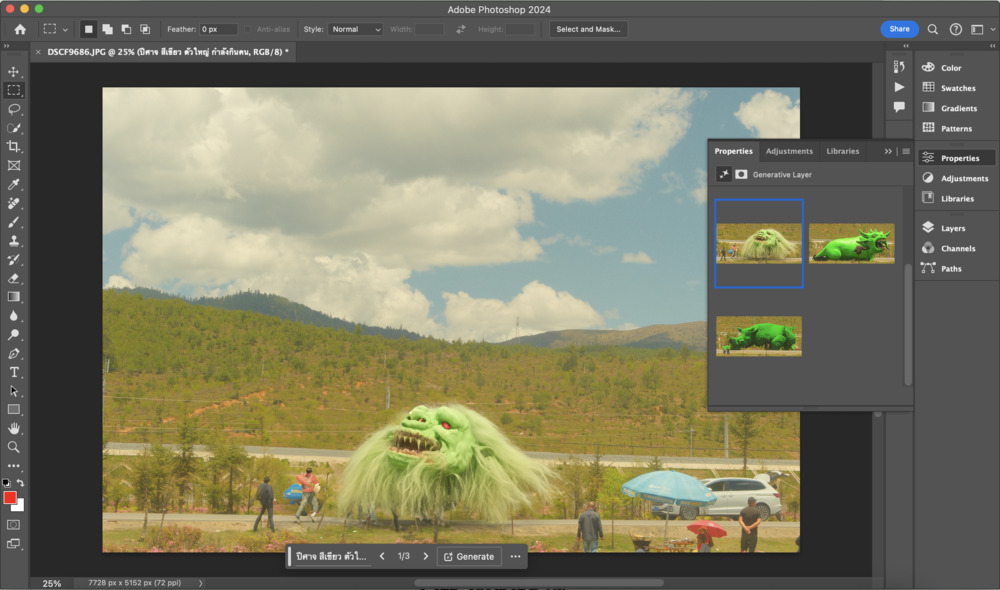Image resolution: width=1000 pixels, height=590 pixels.
Task: Enable Add to selection mode
Action: point(107,30)
